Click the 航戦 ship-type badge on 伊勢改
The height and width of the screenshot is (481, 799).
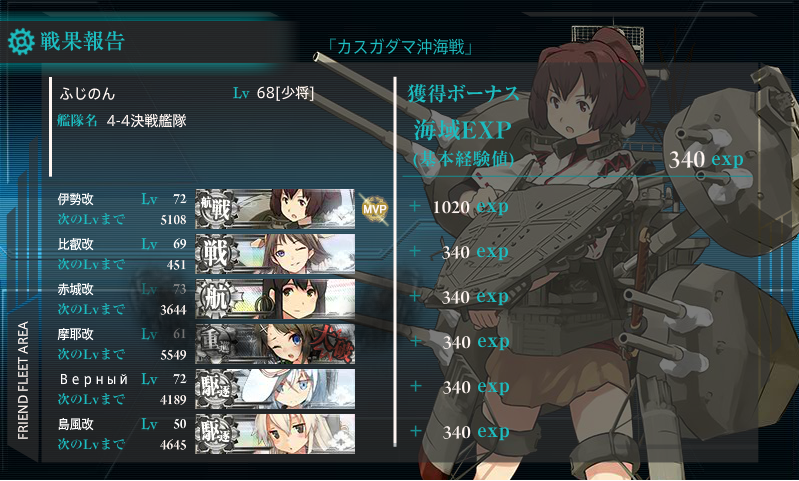click(217, 209)
